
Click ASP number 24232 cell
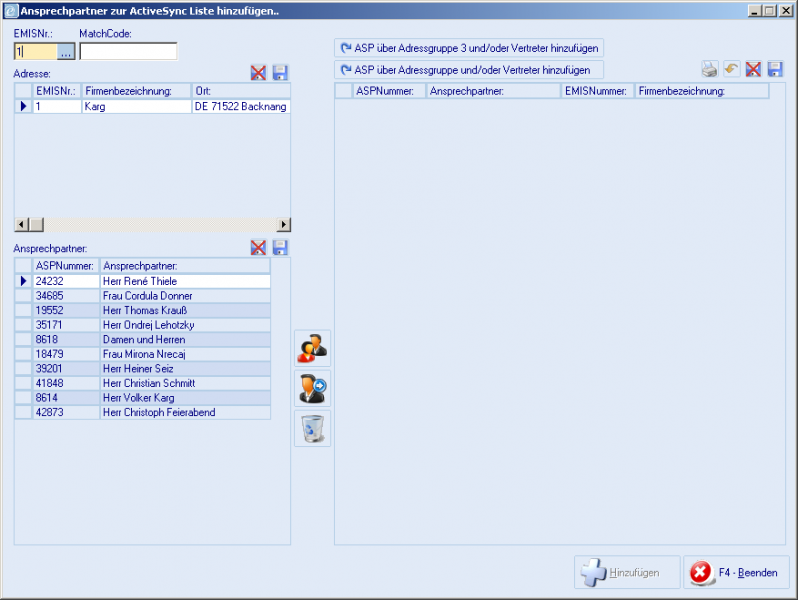pos(66,281)
